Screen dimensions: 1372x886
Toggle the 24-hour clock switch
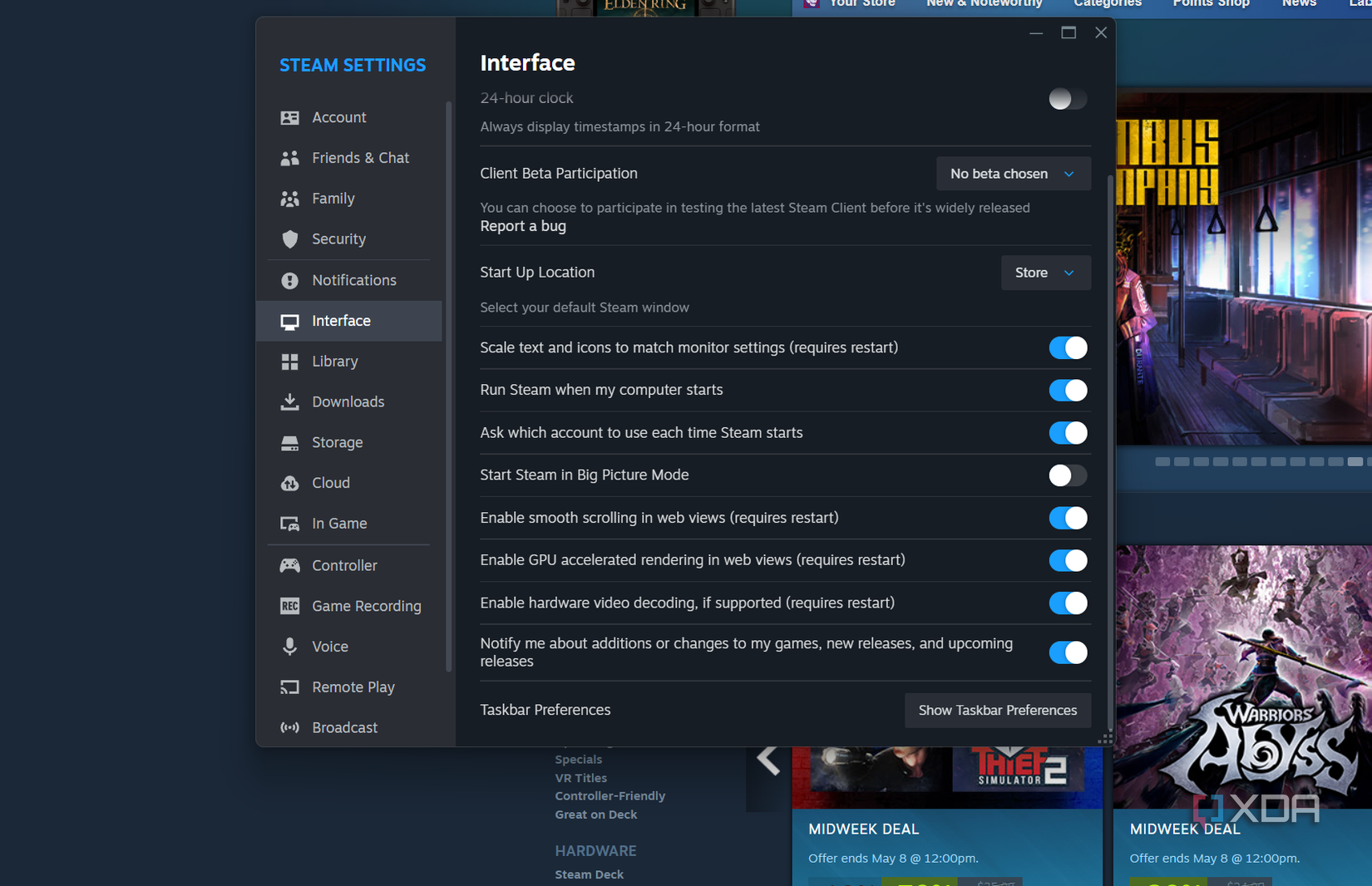click(x=1068, y=99)
